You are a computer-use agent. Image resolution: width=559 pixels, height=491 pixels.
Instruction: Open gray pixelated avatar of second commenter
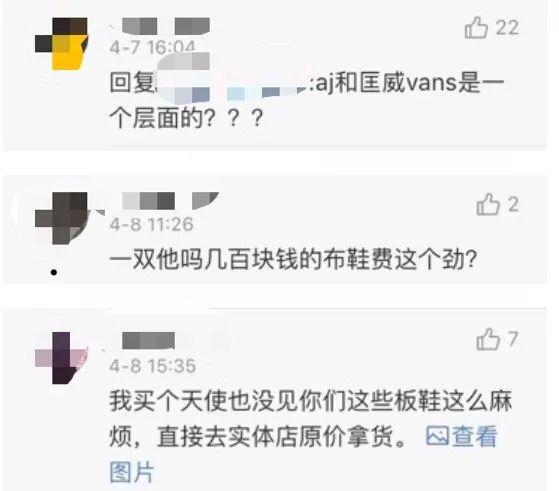61,218
